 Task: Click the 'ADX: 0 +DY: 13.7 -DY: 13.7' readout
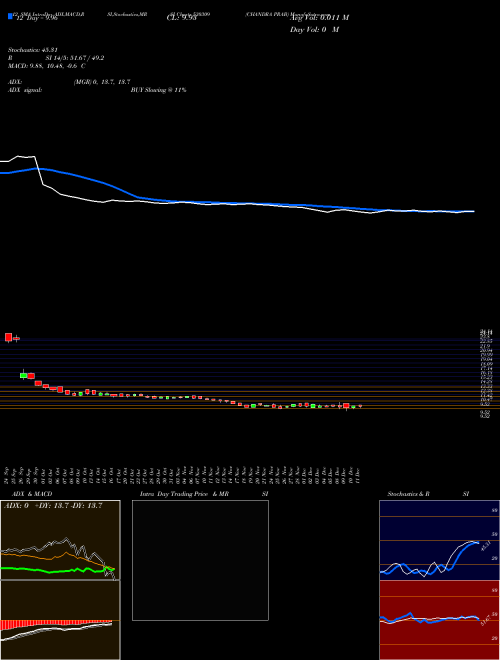point(53,506)
